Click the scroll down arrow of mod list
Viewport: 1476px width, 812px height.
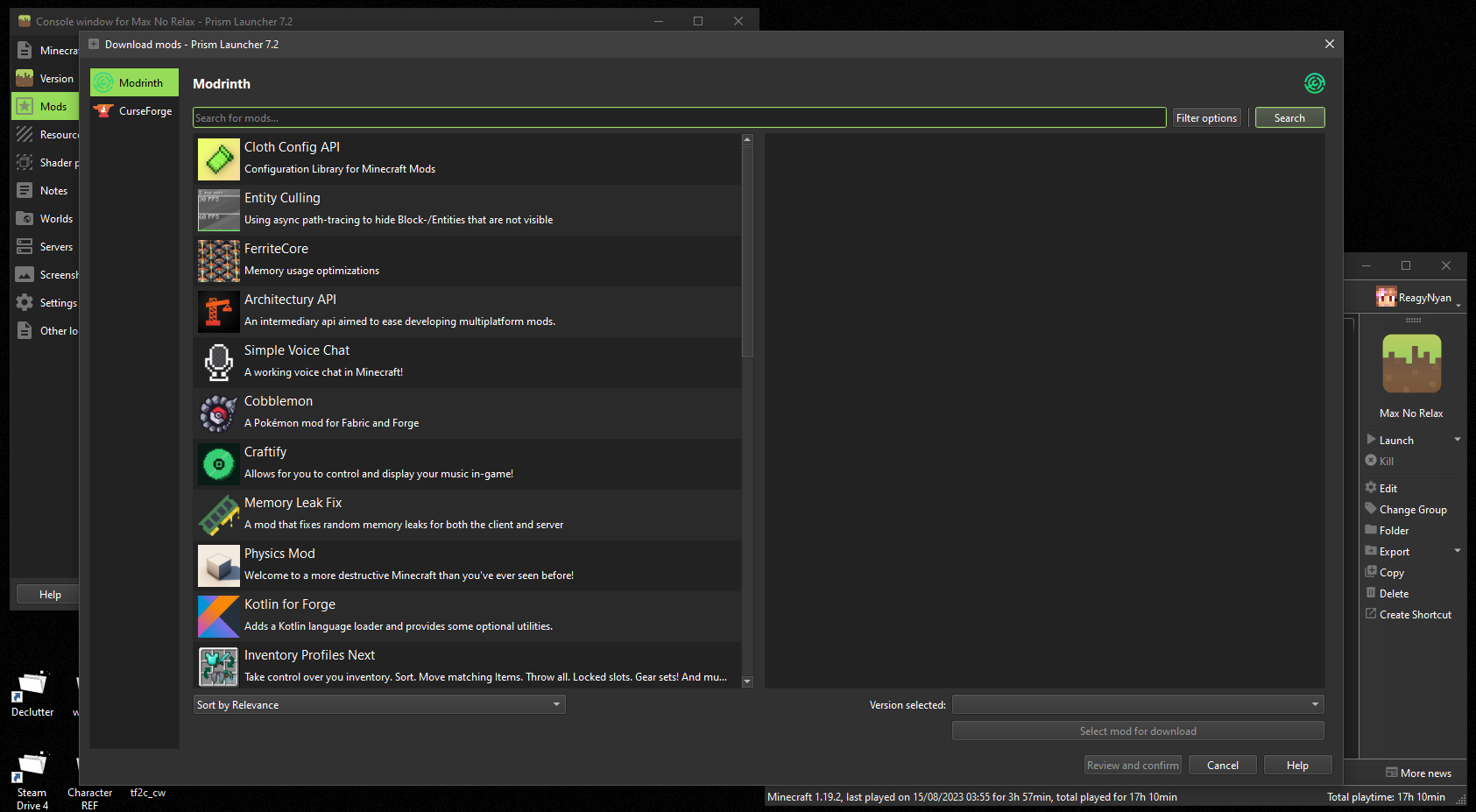[x=747, y=681]
